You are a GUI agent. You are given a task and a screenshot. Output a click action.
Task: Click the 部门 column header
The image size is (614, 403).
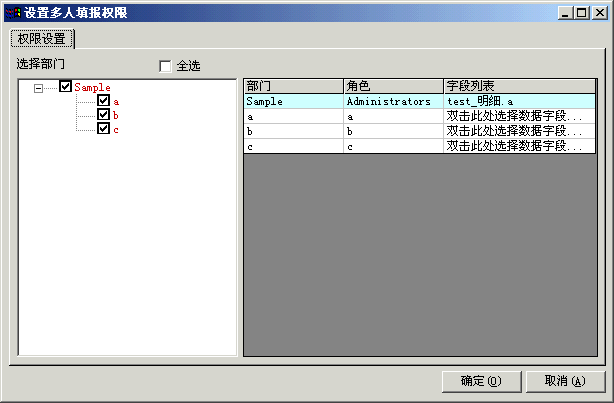294,86
